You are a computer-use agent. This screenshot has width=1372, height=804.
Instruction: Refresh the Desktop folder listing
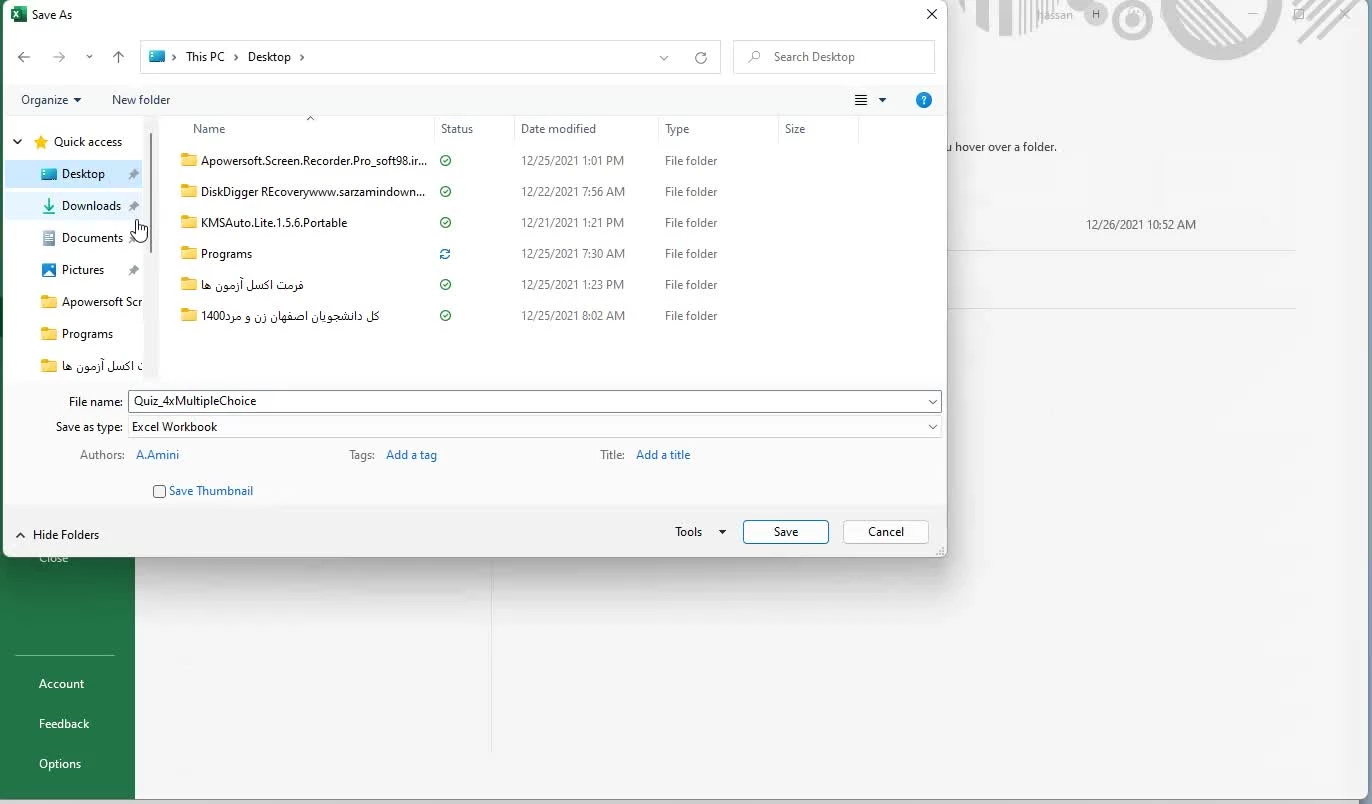point(701,58)
